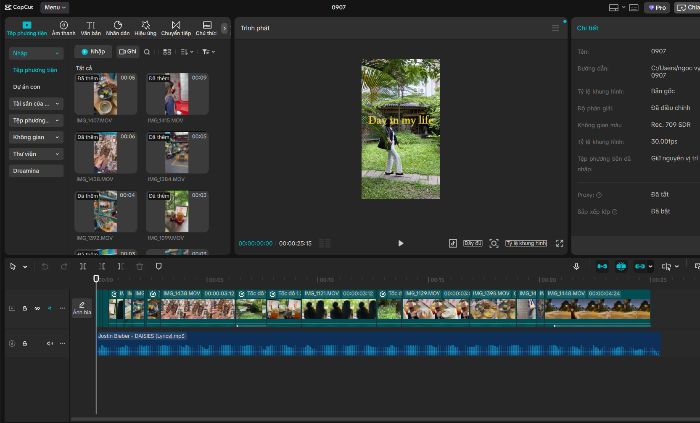Enter fullscreen preview
The image size is (700, 423).
559,243
